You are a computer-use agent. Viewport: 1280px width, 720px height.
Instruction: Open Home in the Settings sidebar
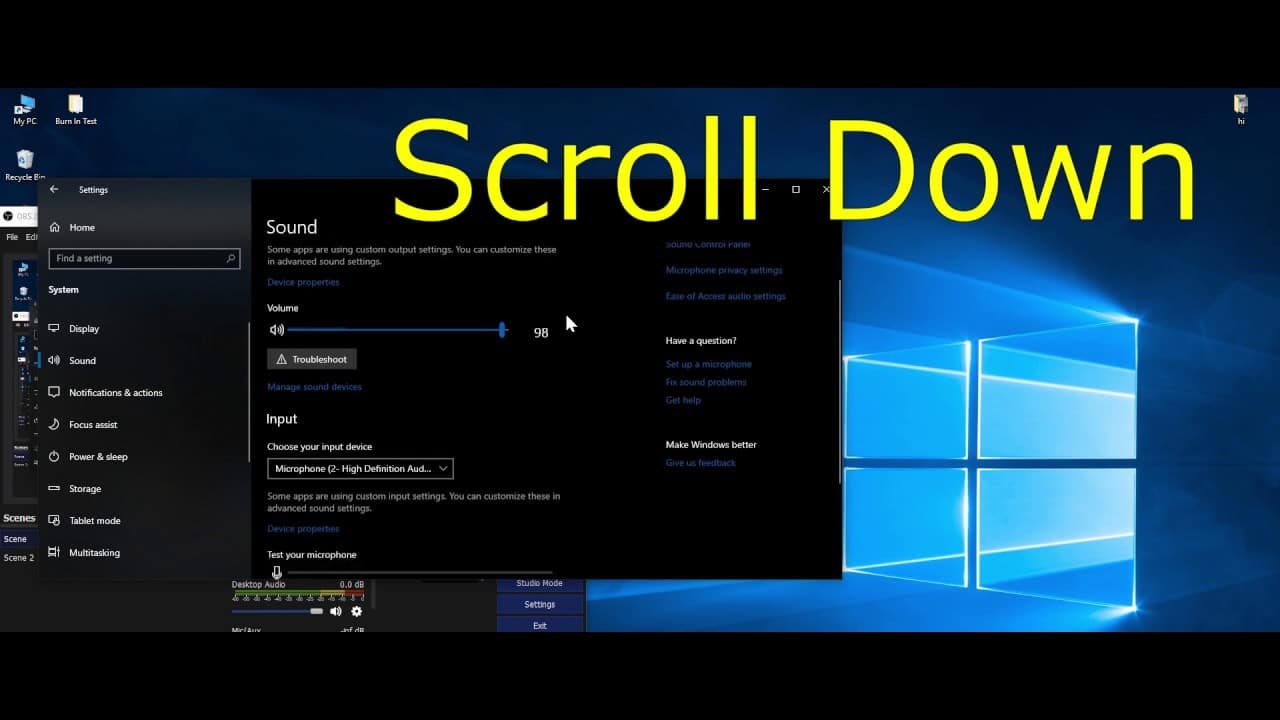72,227
